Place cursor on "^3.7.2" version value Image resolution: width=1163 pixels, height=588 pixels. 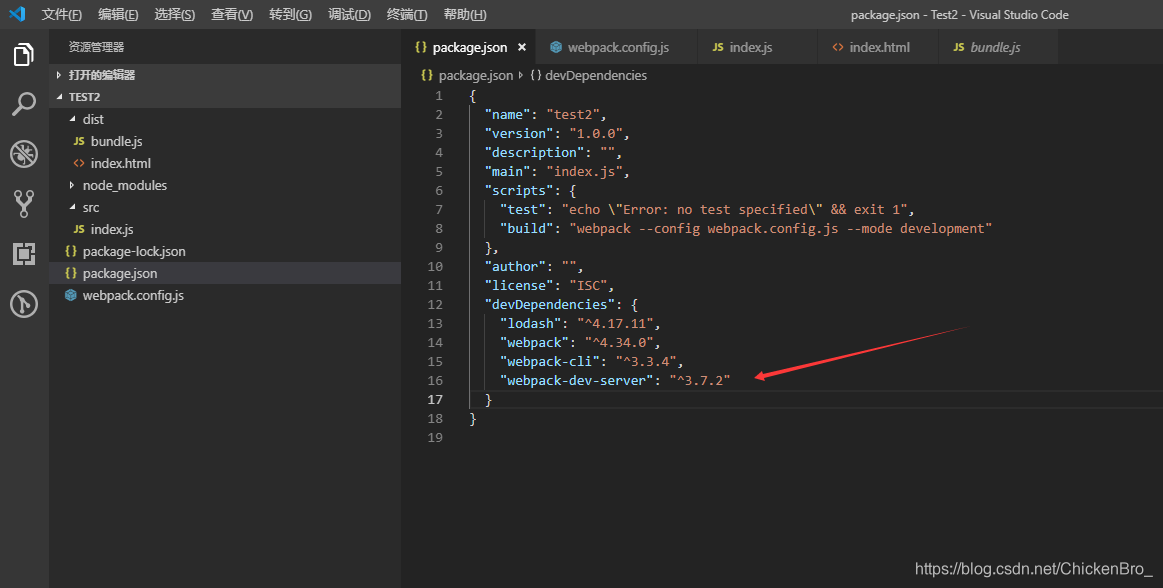coord(699,380)
